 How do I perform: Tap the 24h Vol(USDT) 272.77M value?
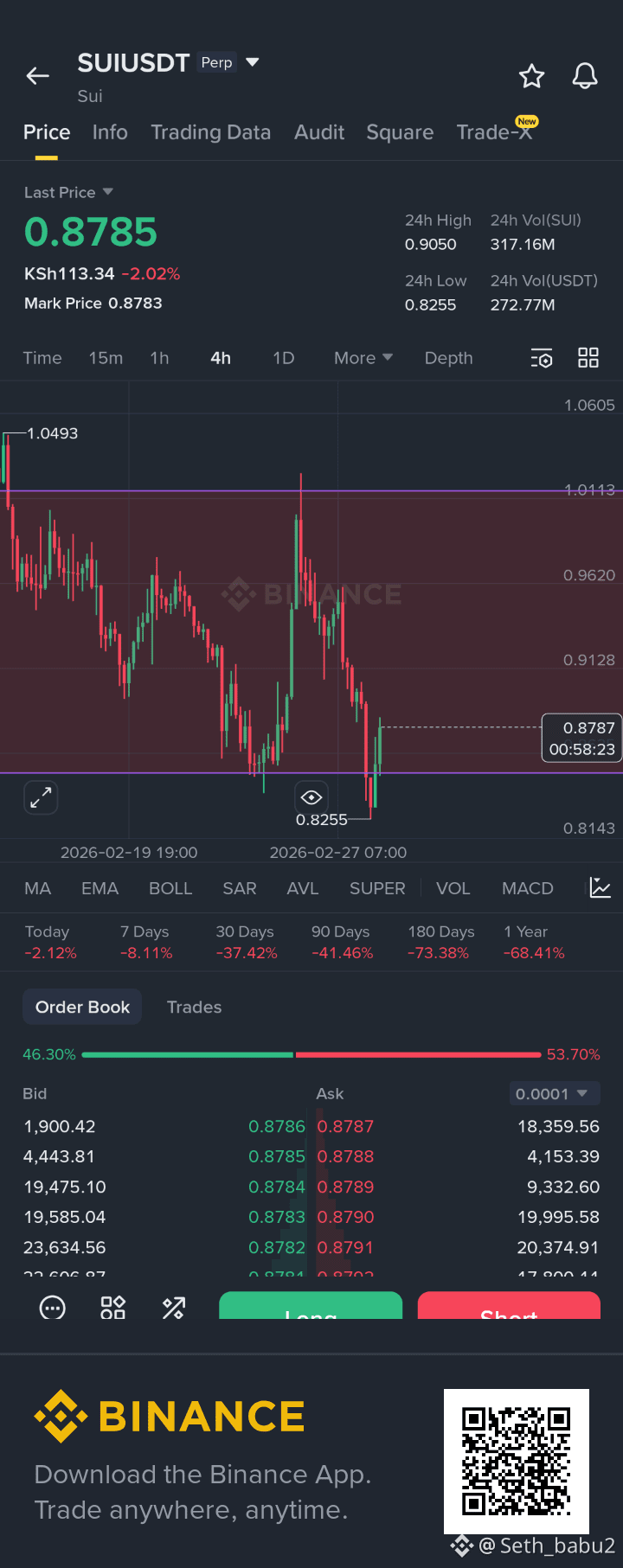pyautogui.click(x=523, y=305)
